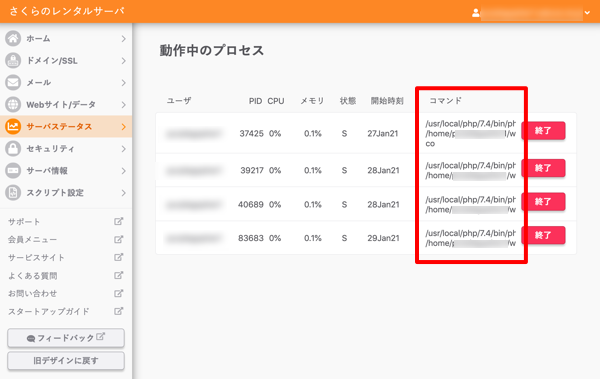Expand the セキュリティ chevron

[123, 149]
